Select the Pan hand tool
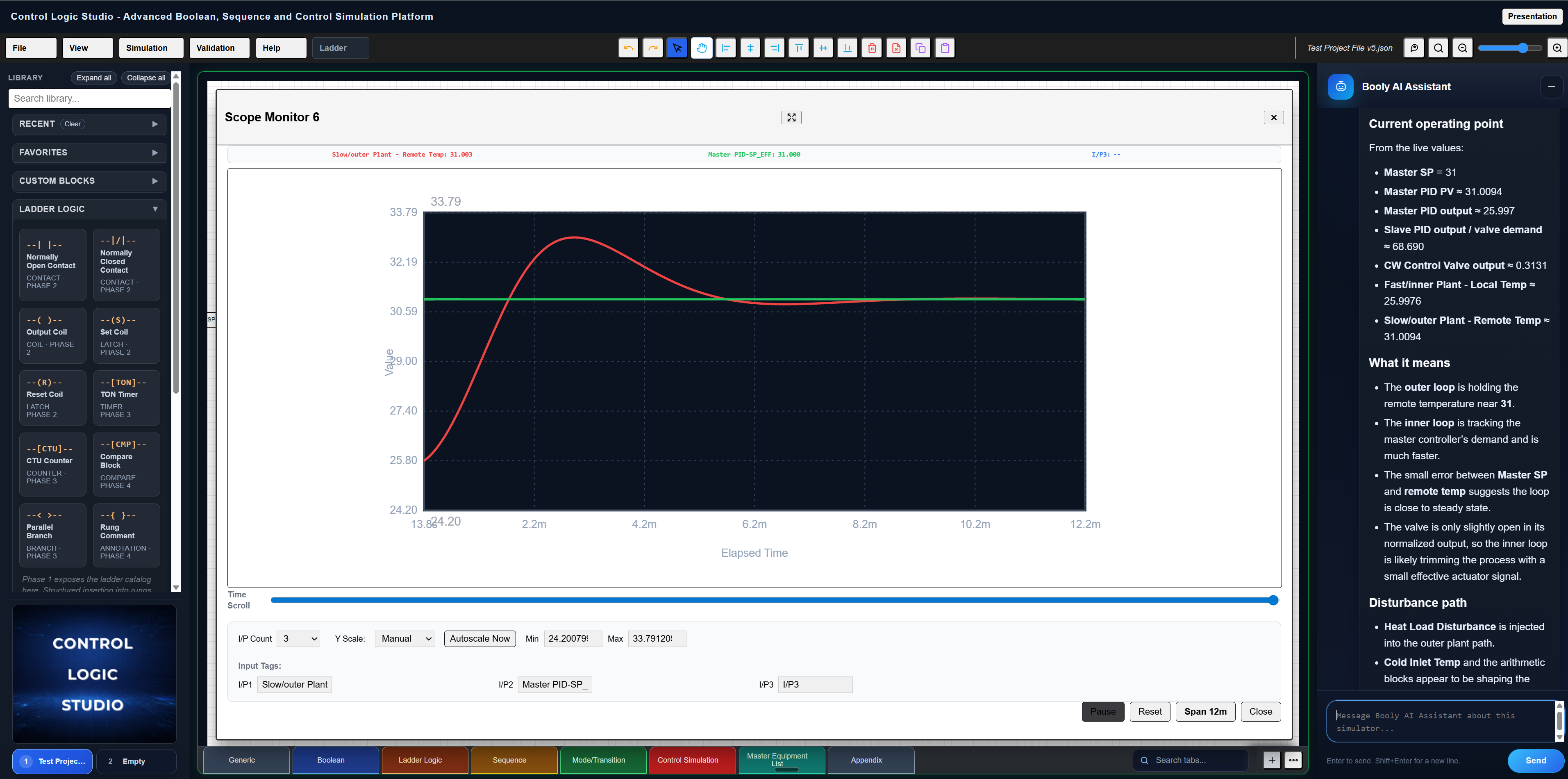Screen dimensions: 1568x779 701,48
